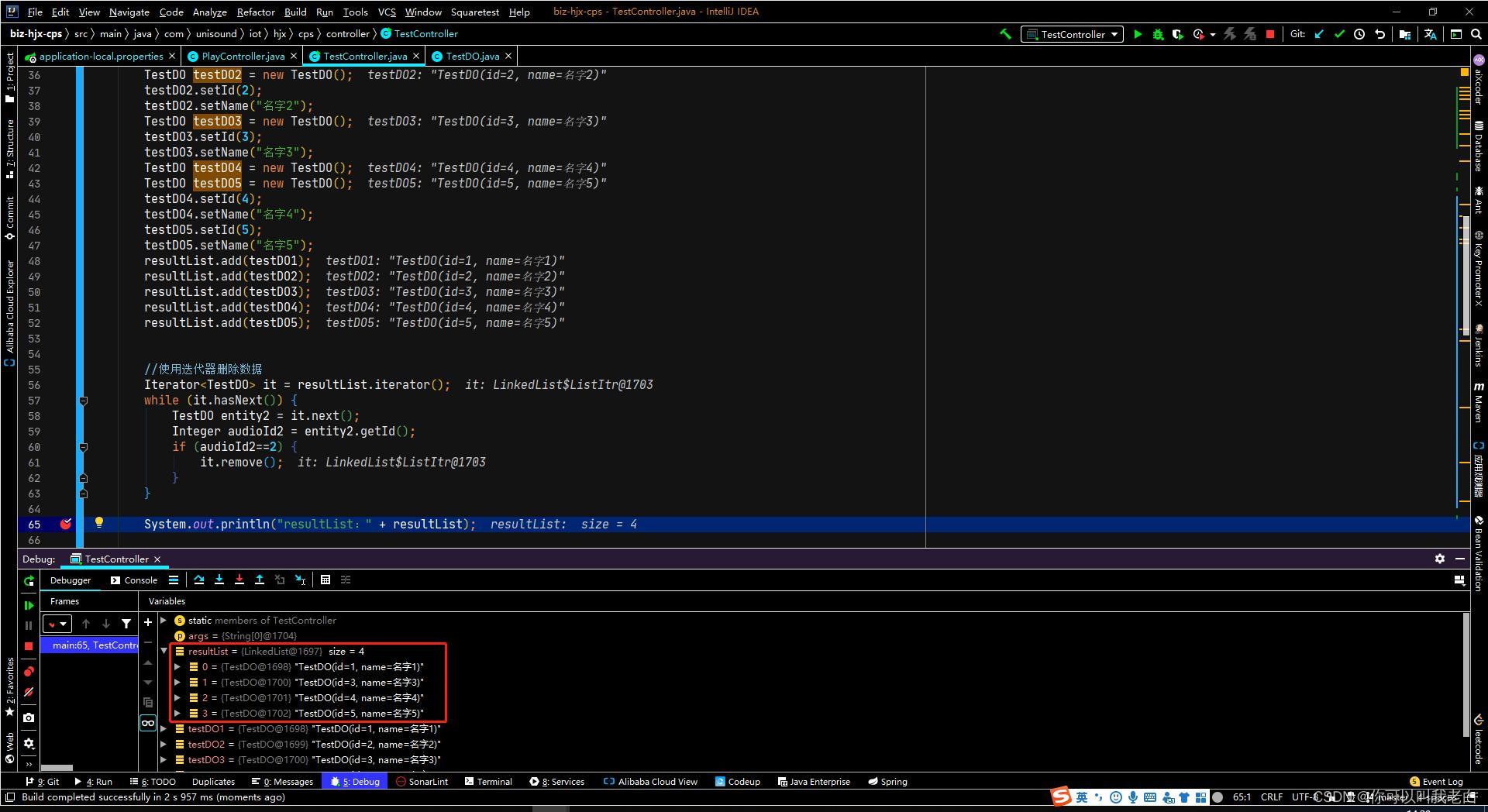Toggle mute breakpoints in debug panel

coord(29,692)
